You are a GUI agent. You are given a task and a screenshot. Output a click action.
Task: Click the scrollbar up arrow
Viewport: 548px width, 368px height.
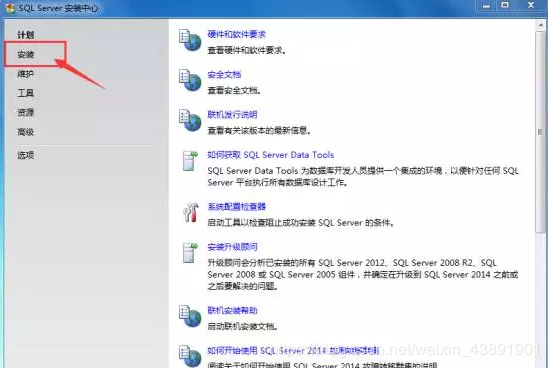[x=540, y=25]
